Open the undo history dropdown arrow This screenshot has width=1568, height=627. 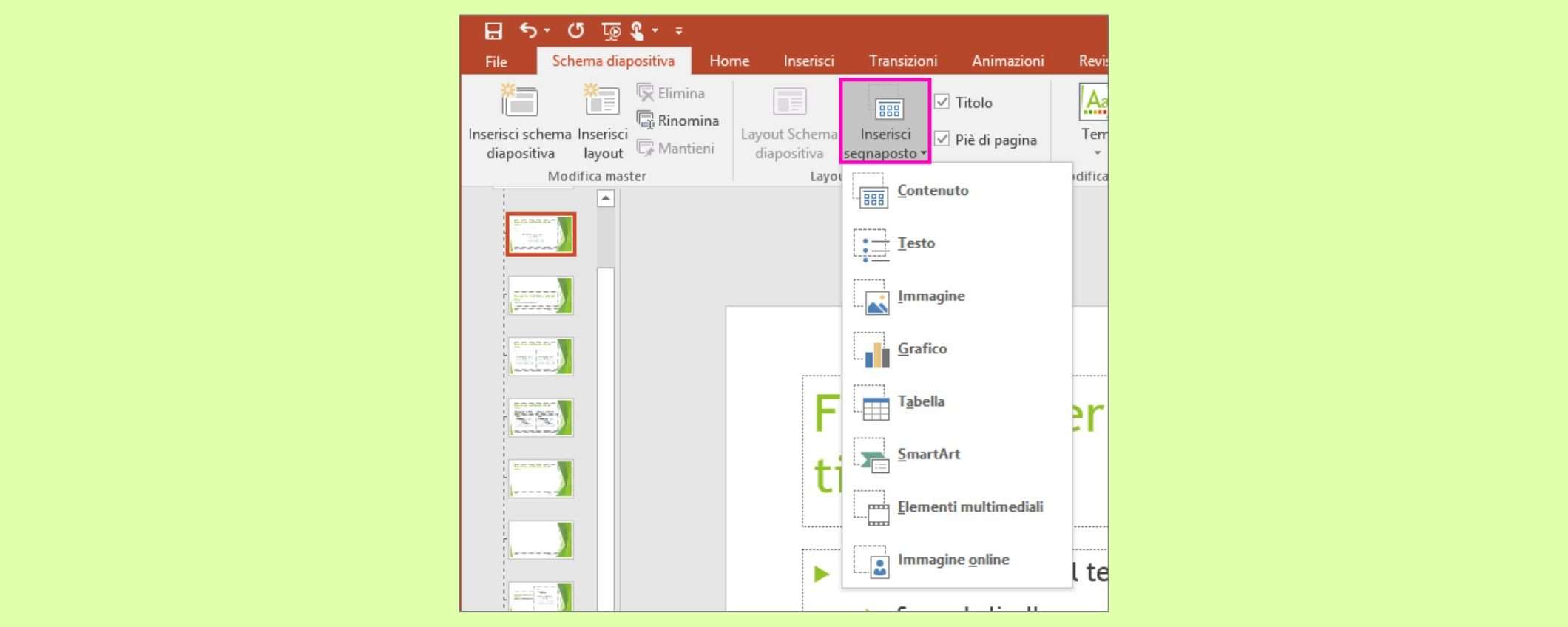[547, 31]
